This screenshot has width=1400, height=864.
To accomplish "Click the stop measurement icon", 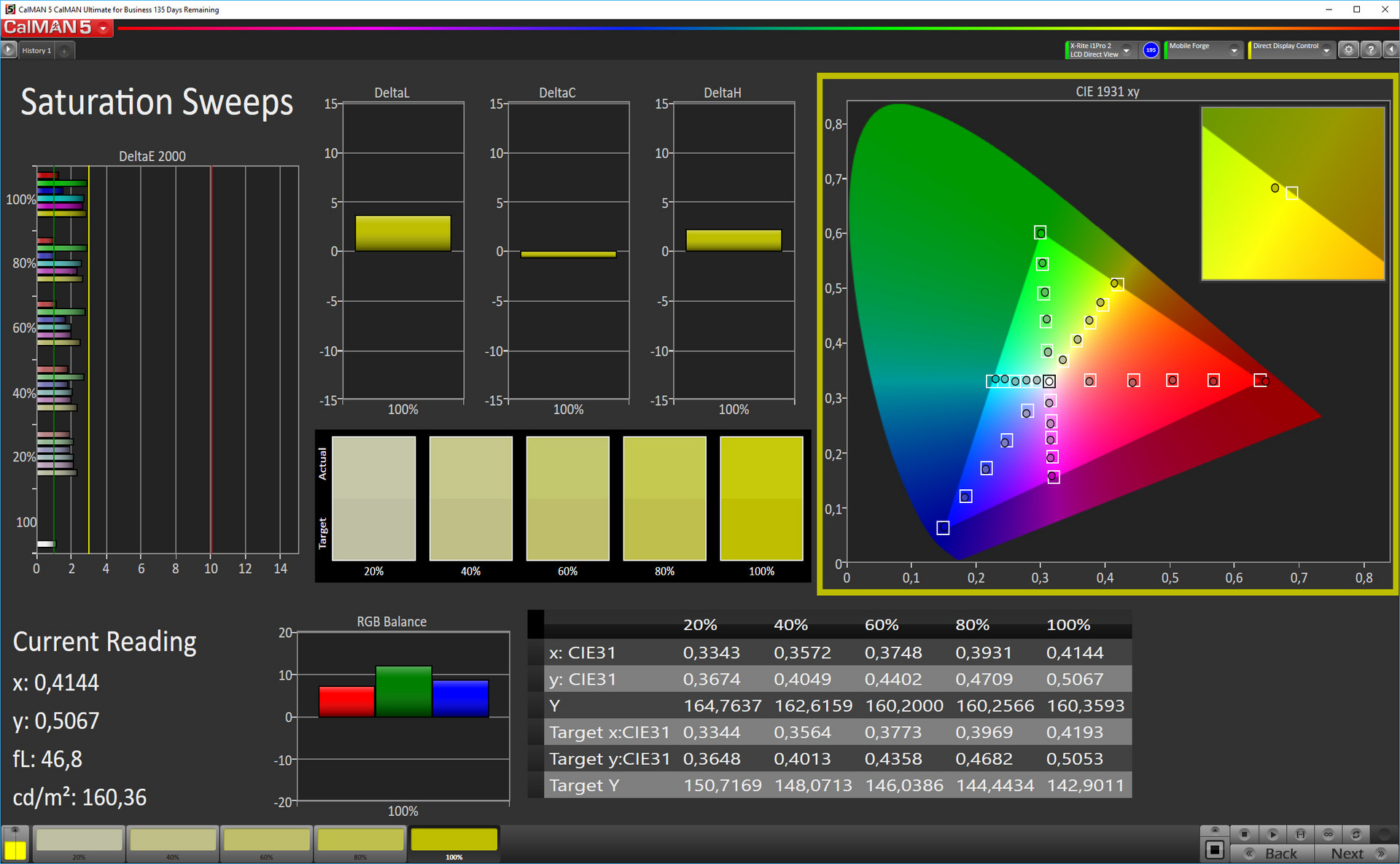I will pos(1245,834).
